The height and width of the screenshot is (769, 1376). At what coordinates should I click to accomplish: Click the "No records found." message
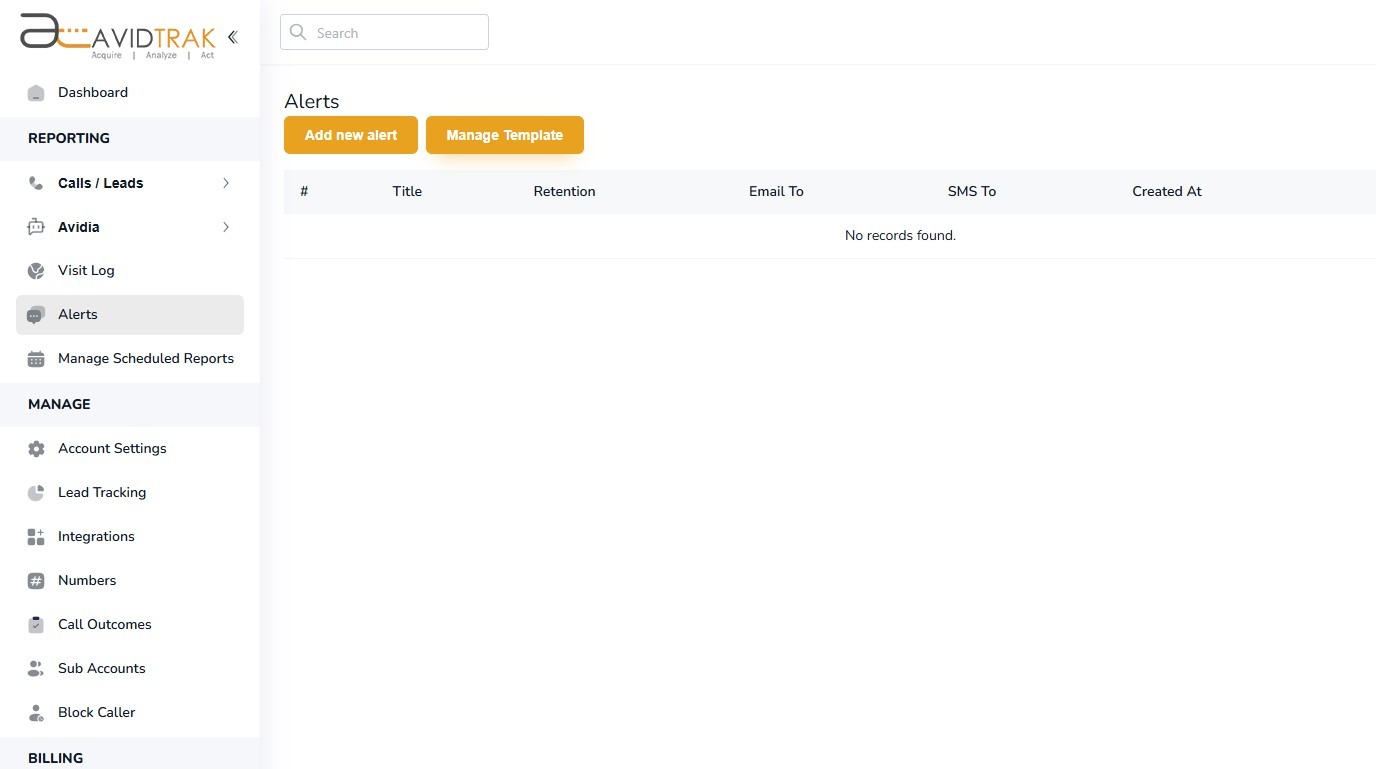(900, 236)
